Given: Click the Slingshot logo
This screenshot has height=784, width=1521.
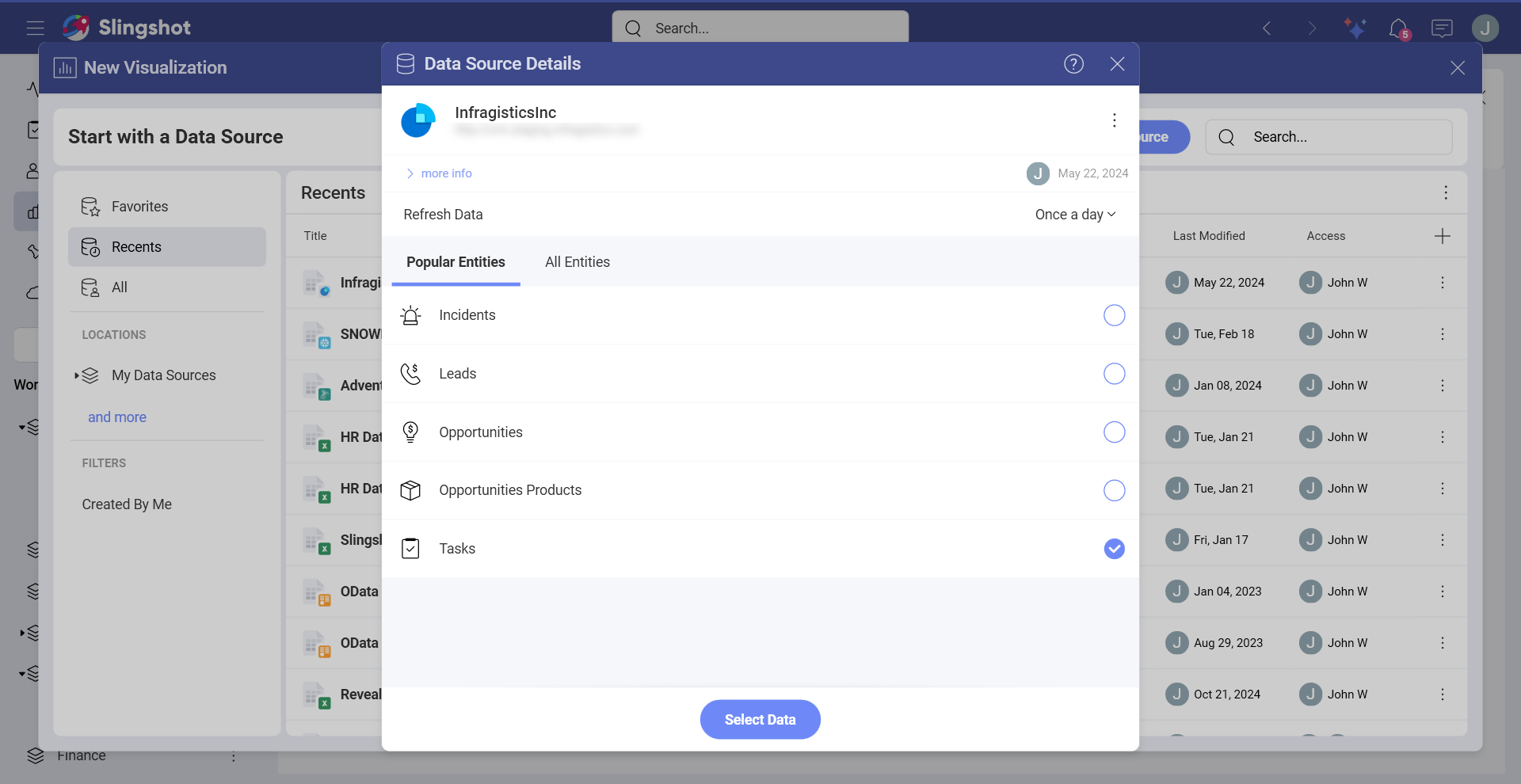Looking at the screenshot, I should pyautogui.click(x=127, y=28).
